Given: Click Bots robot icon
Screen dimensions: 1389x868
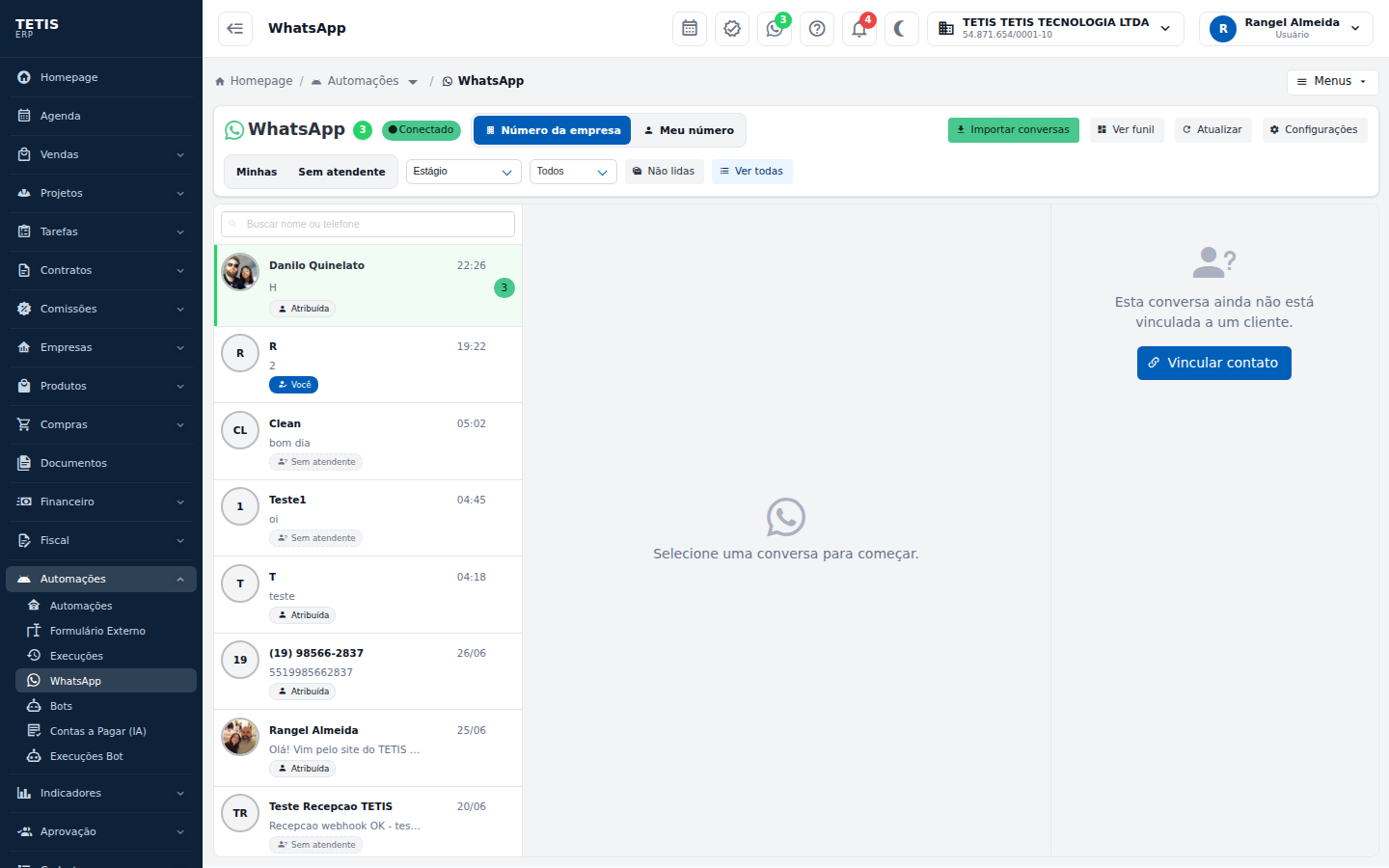Looking at the screenshot, I should [x=34, y=706].
